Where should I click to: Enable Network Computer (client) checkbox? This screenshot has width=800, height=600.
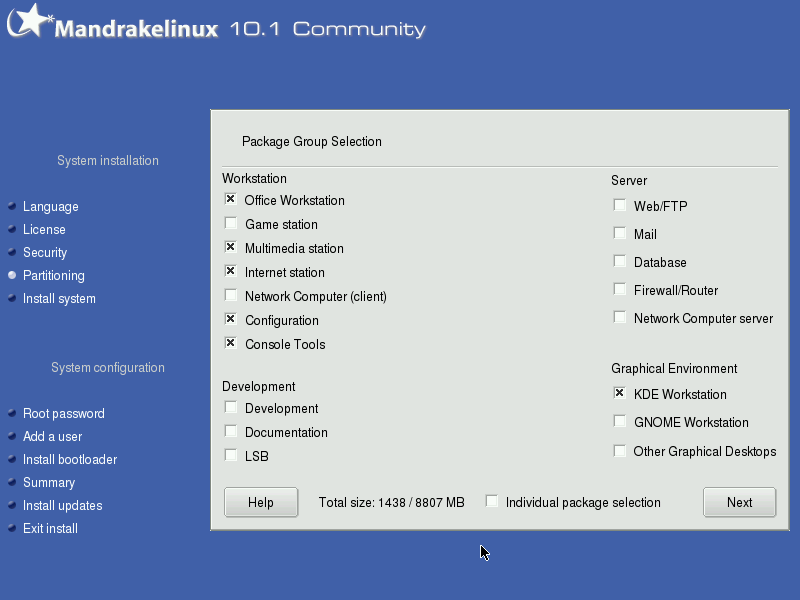pyautogui.click(x=231, y=295)
